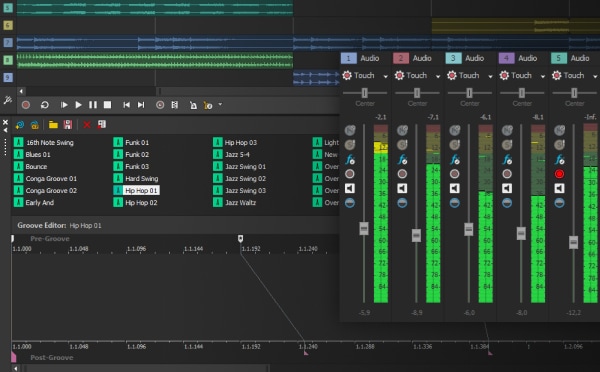Solo mixer channel 1
The width and height of the screenshot is (600, 372).
(350, 145)
